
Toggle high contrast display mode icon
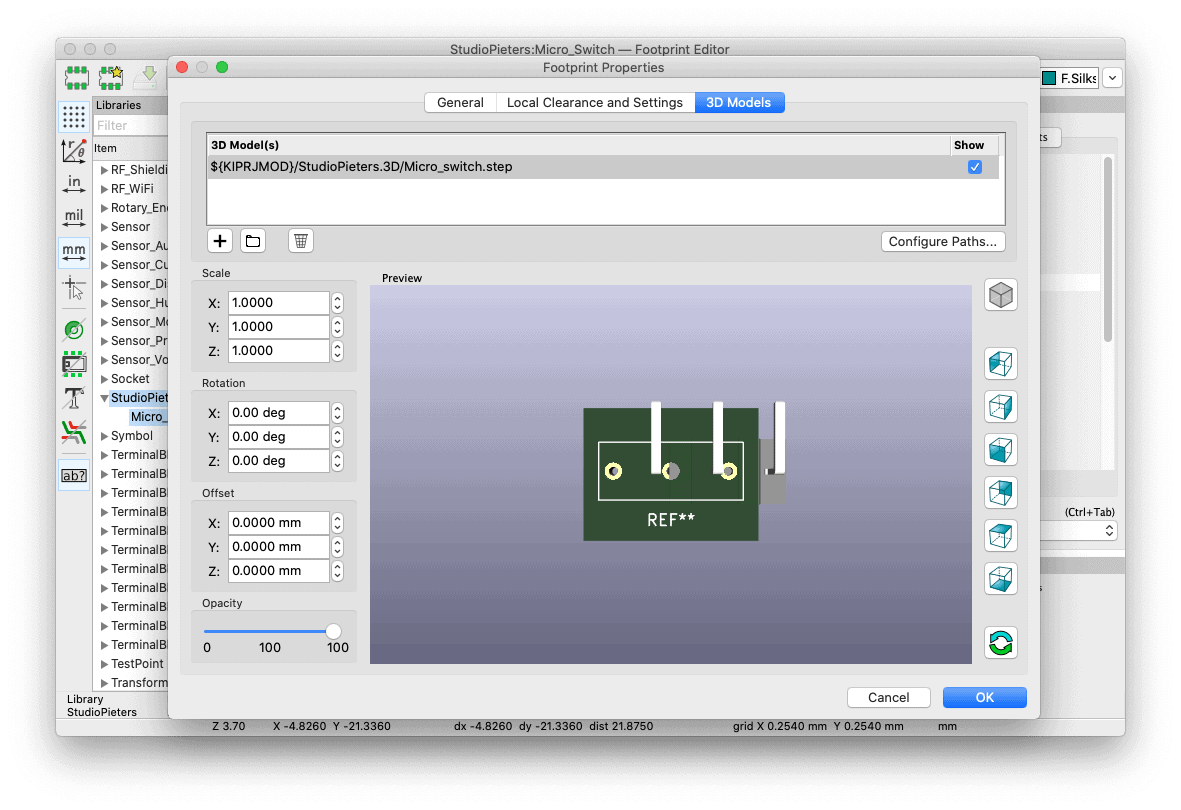click(x=74, y=433)
